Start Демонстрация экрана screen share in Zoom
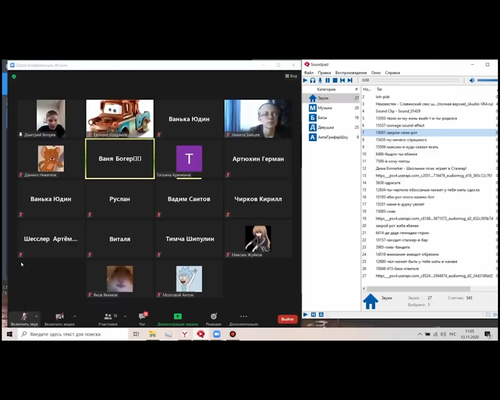This screenshot has height=400, width=500. [178, 319]
